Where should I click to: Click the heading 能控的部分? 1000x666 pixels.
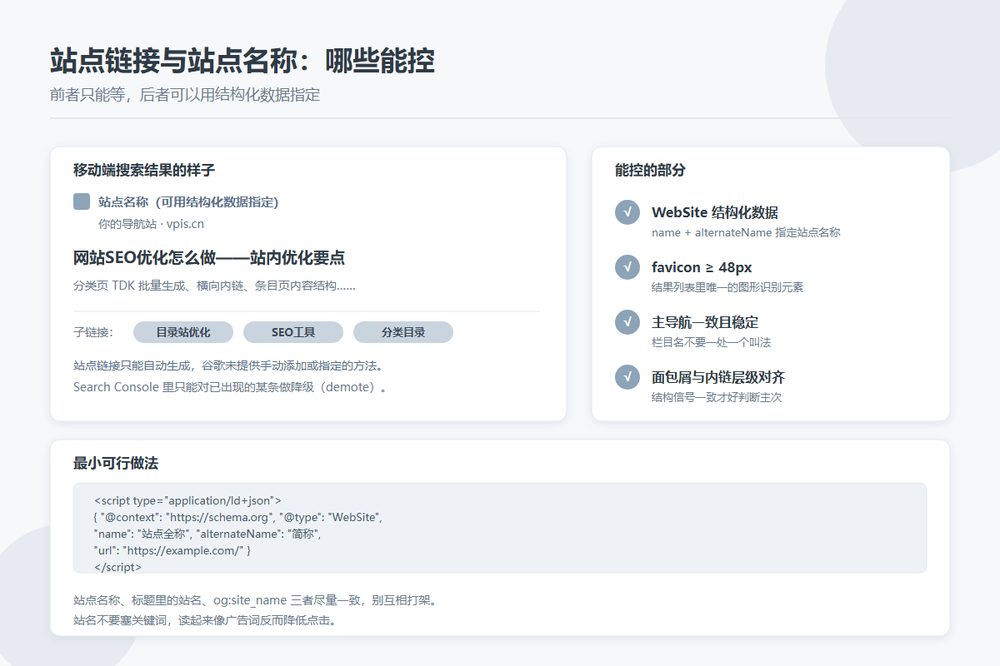click(651, 170)
